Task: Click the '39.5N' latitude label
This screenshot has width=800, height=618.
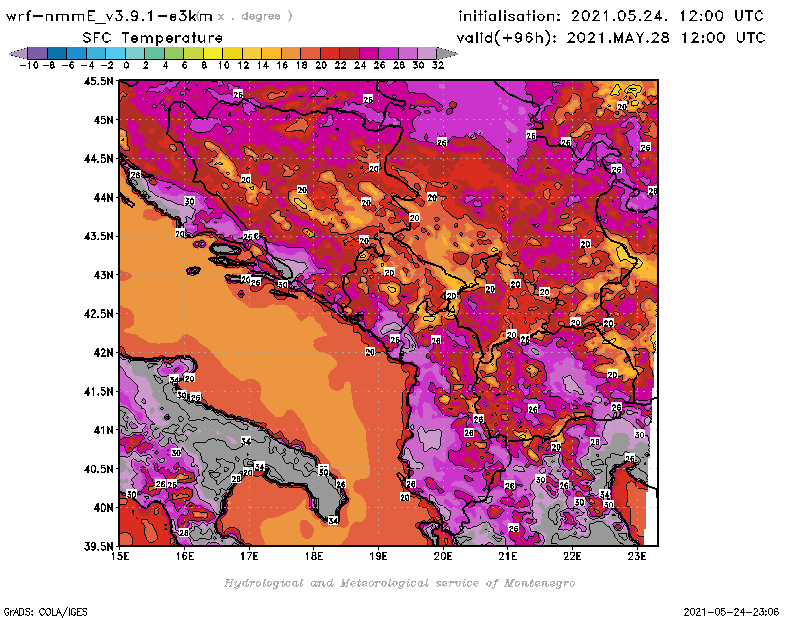Action: (x=98, y=546)
